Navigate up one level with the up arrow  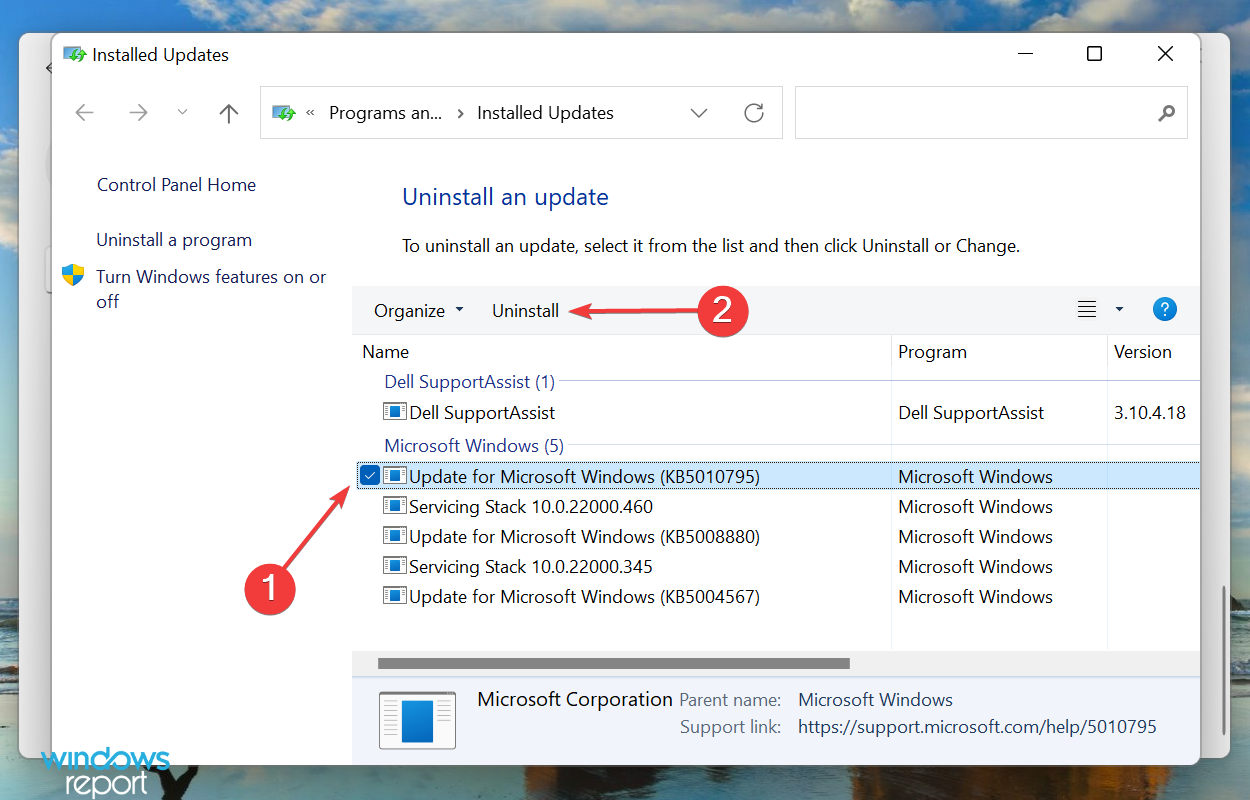(228, 112)
